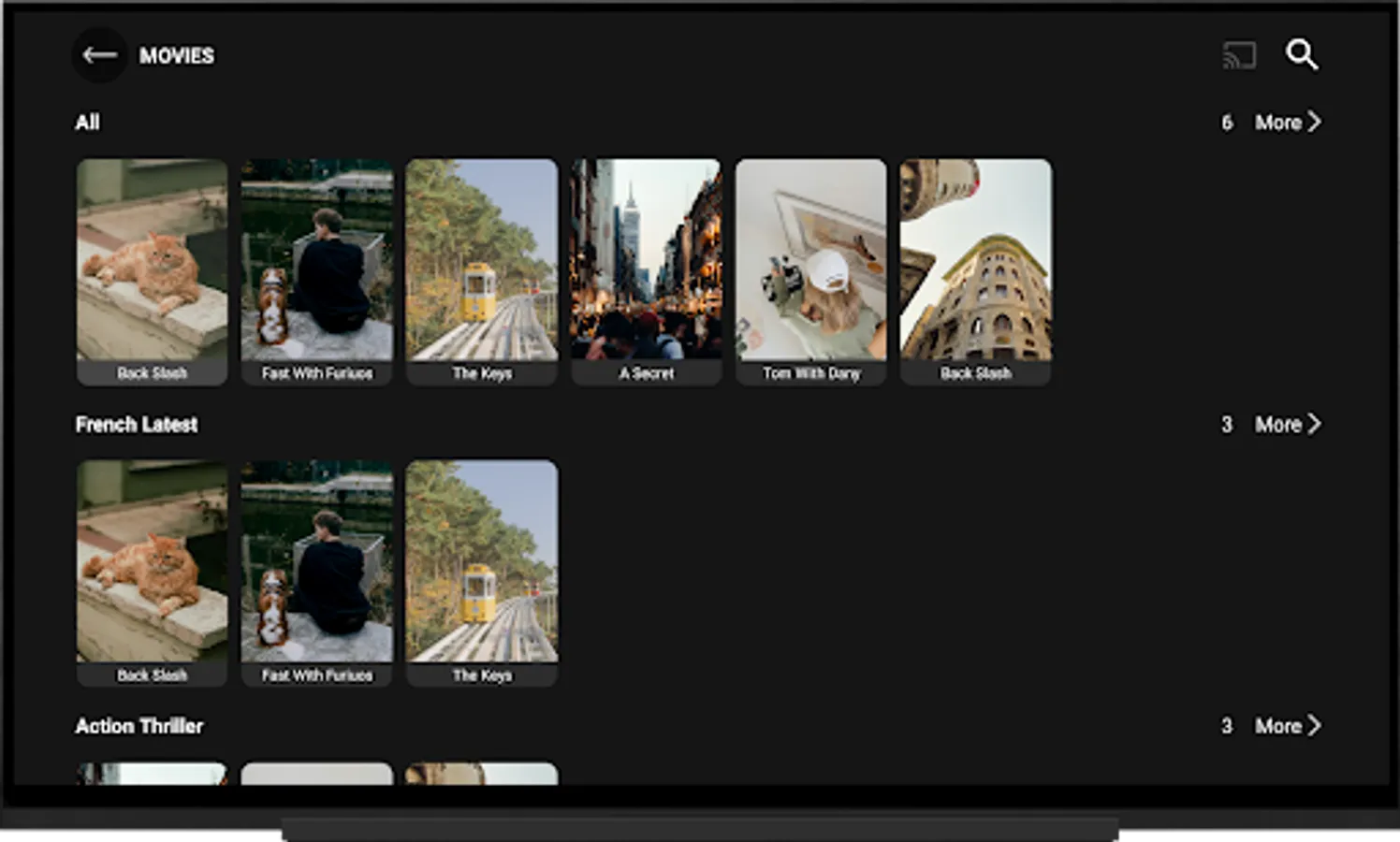Image resolution: width=1400 pixels, height=842 pixels.
Task: Open Fast With Furiuos poster in French Latest
Action: coord(316,573)
